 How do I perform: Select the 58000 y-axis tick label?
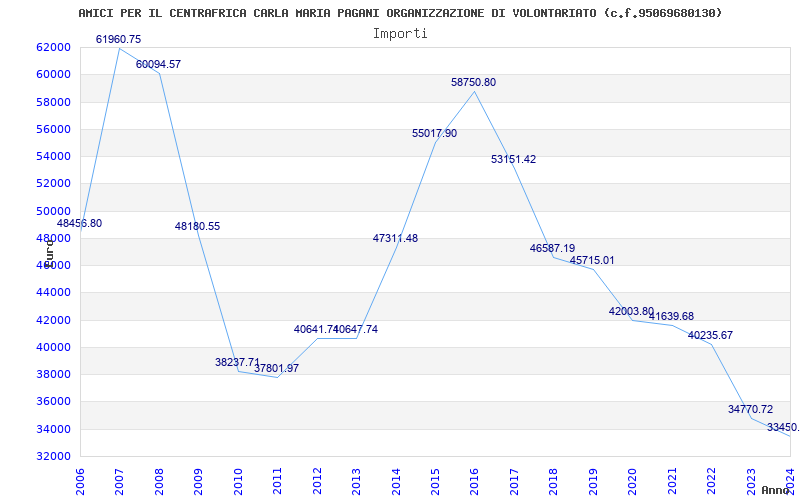53,102
